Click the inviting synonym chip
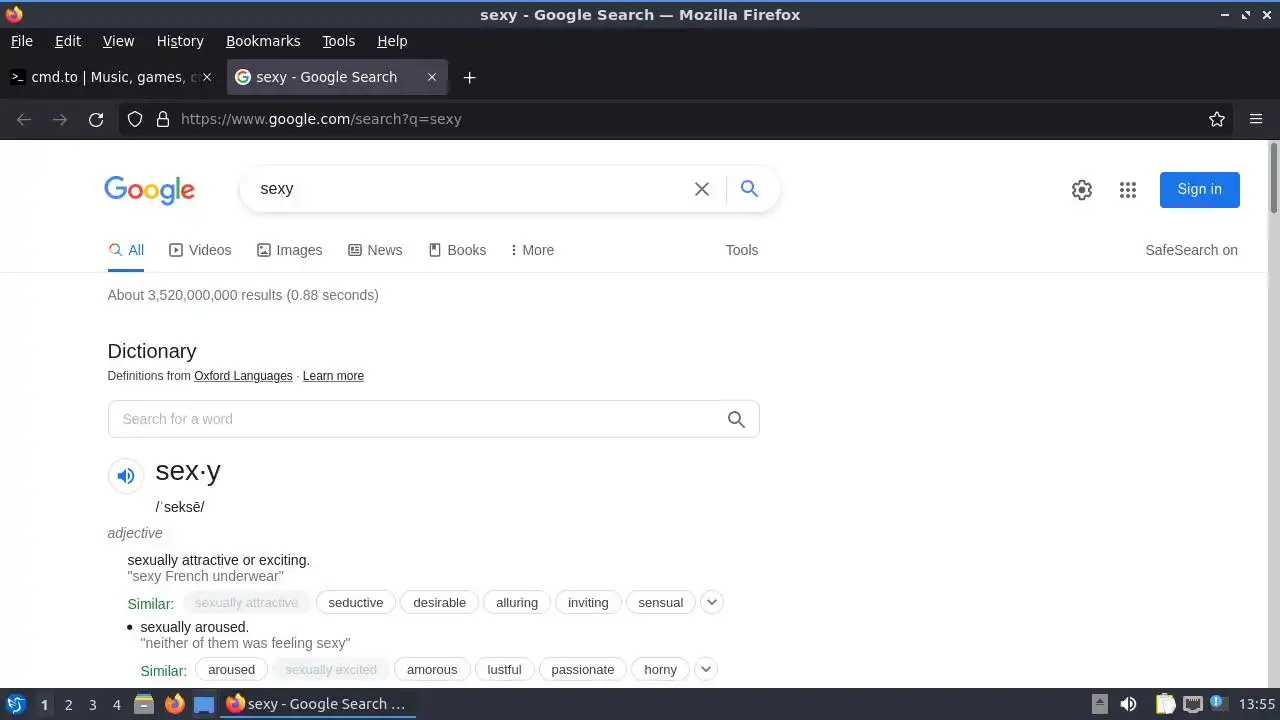This screenshot has width=1280, height=720. point(588,602)
